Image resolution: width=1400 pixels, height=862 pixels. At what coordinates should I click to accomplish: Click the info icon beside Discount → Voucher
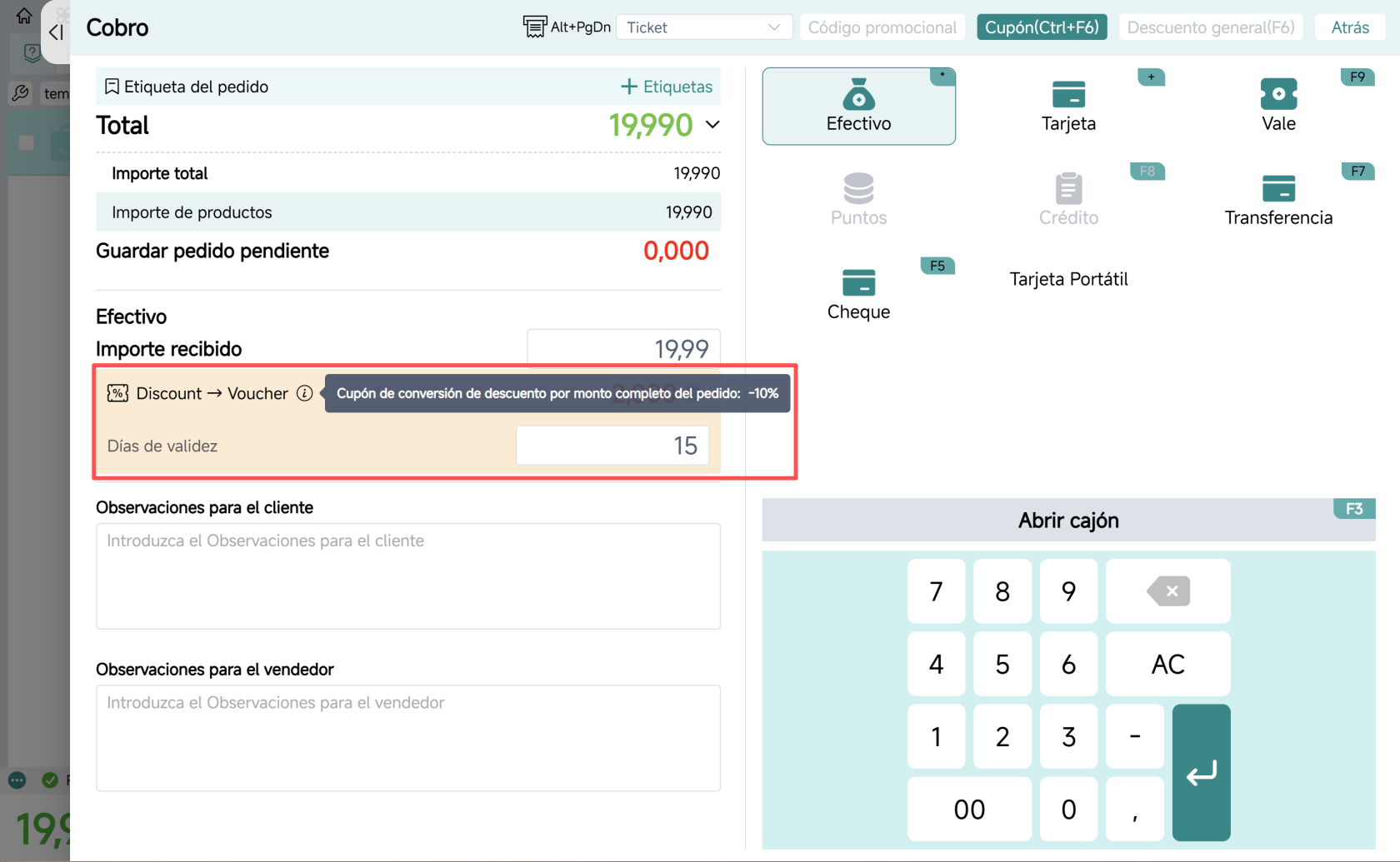(305, 393)
